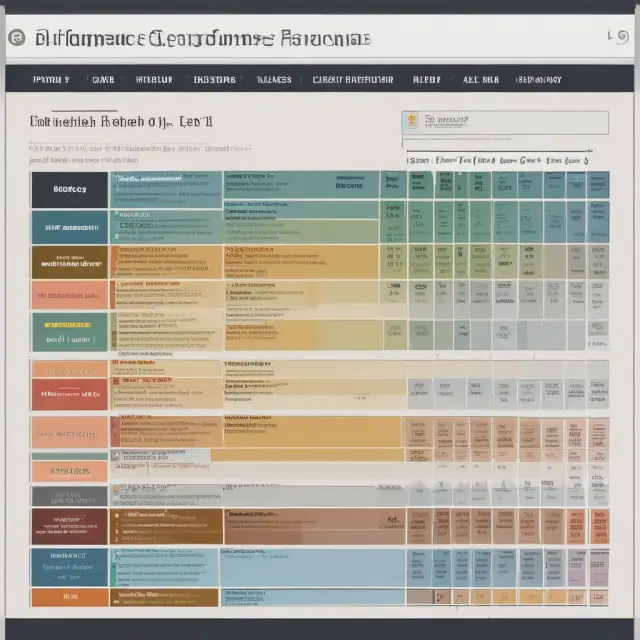Select the gray row label cell
The image size is (640, 640).
point(70,496)
